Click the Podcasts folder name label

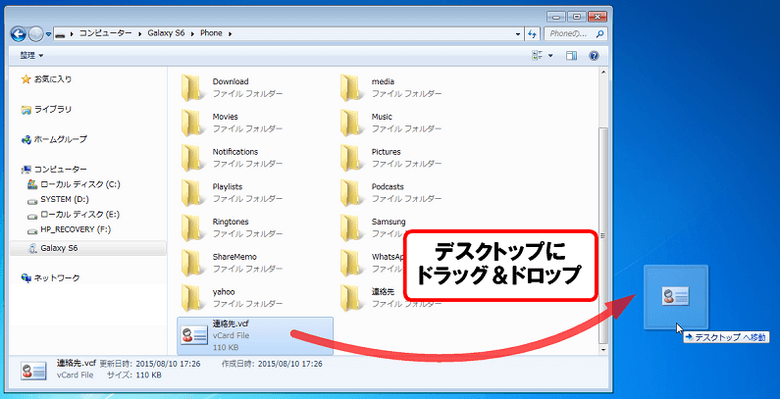pos(388,187)
